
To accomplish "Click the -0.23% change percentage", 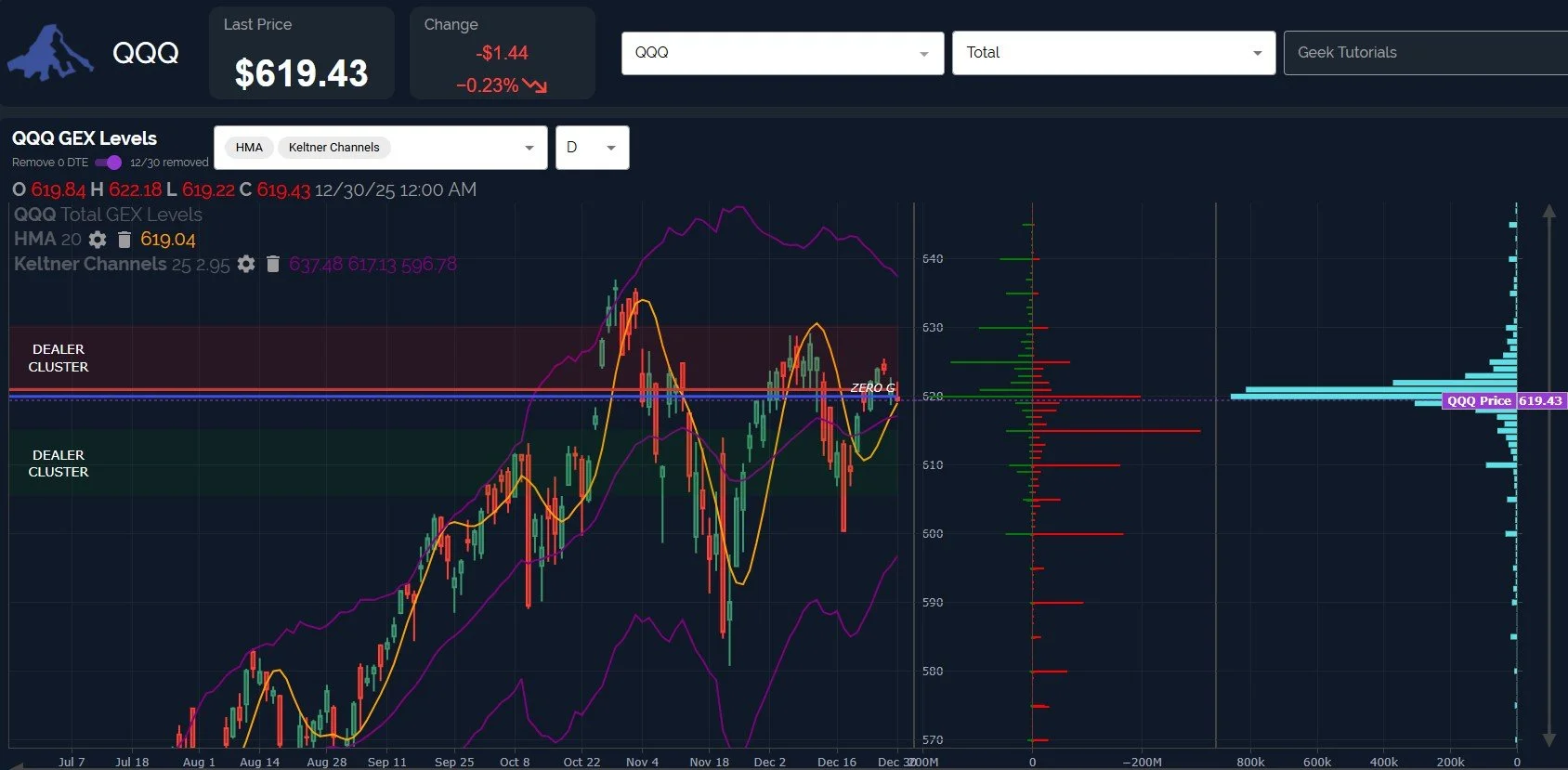I will [x=487, y=85].
